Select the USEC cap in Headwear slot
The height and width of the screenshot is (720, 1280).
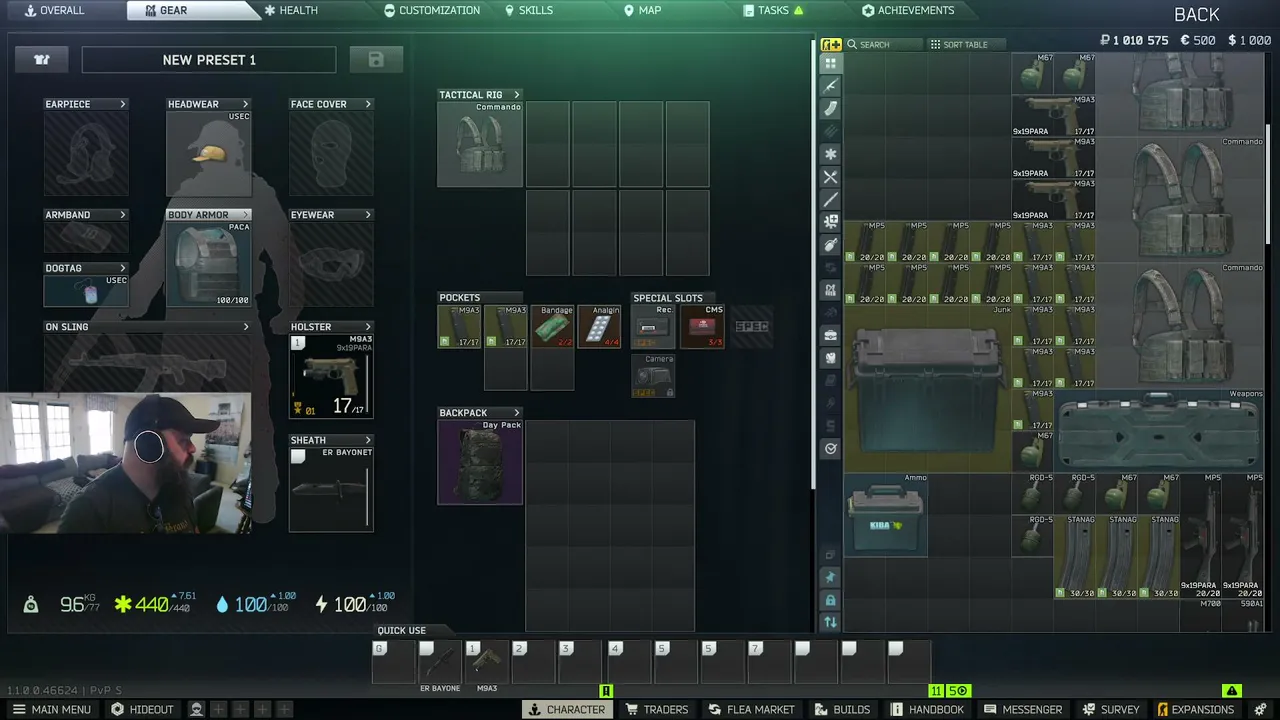tap(209, 154)
